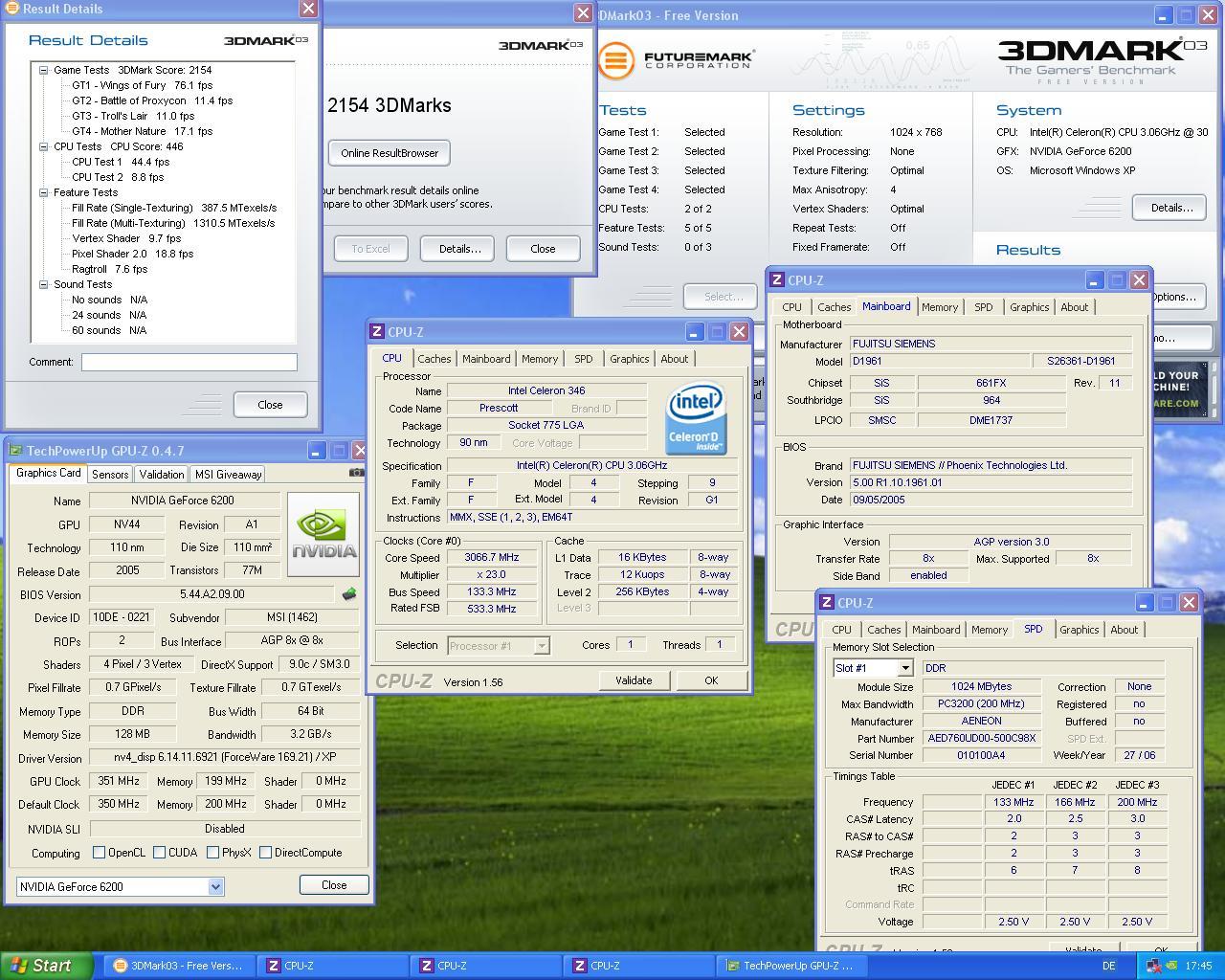This screenshot has height=980, width=1225.
Task: Click the CPU-Z Z icon in CPU tab window title
Action: point(378,331)
